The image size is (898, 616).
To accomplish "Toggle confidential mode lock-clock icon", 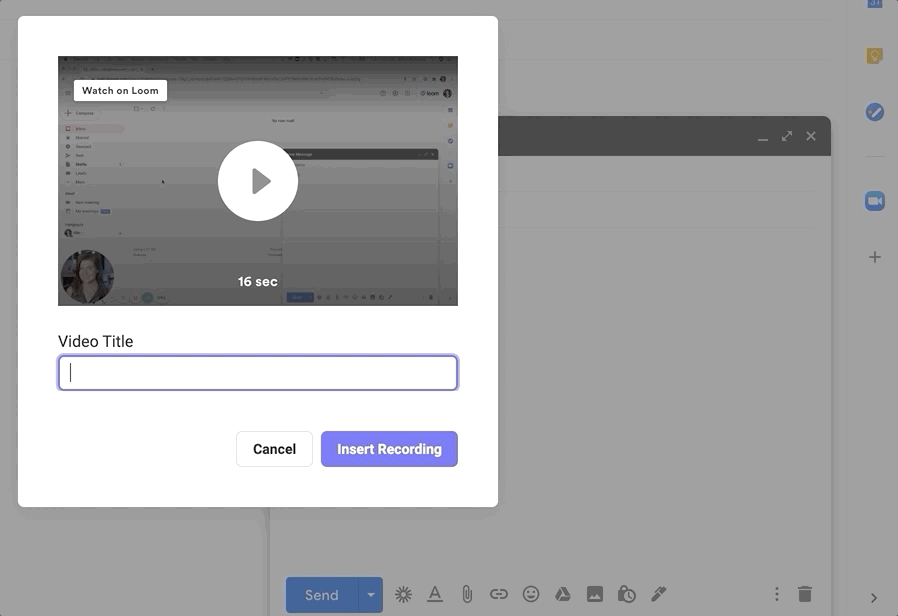I will 627,594.
